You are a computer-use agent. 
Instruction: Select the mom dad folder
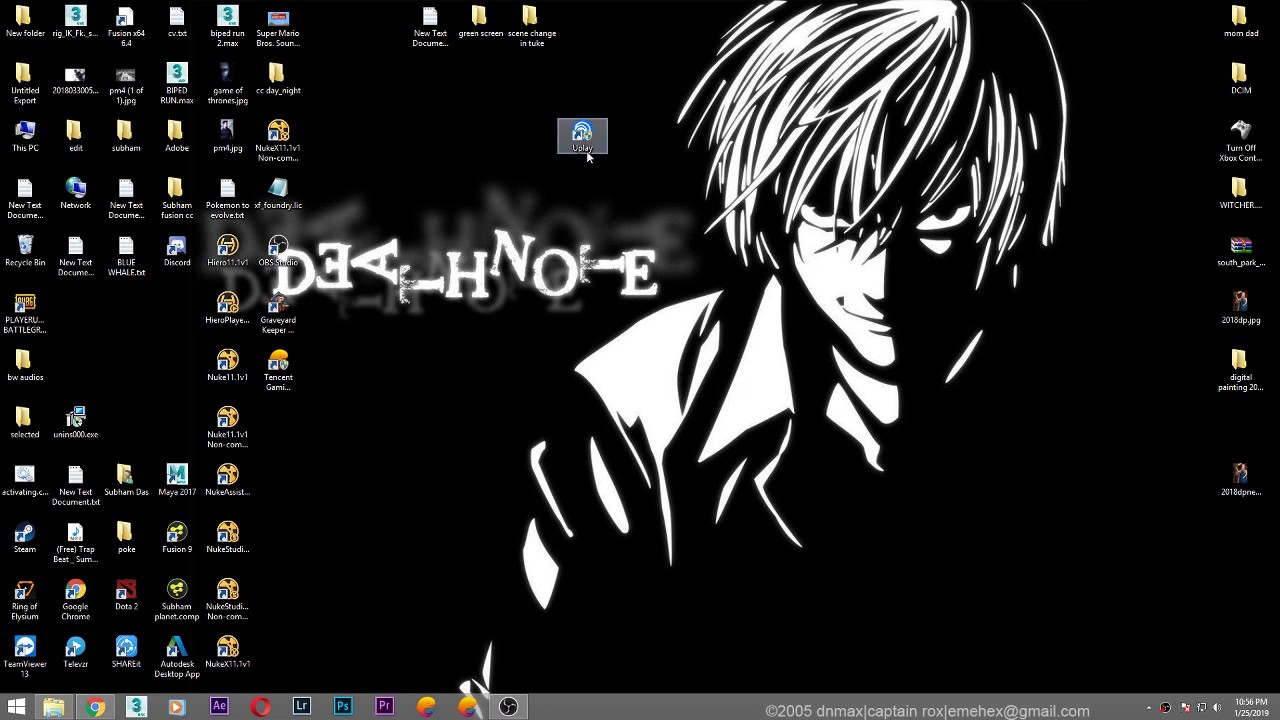(1240, 22)
